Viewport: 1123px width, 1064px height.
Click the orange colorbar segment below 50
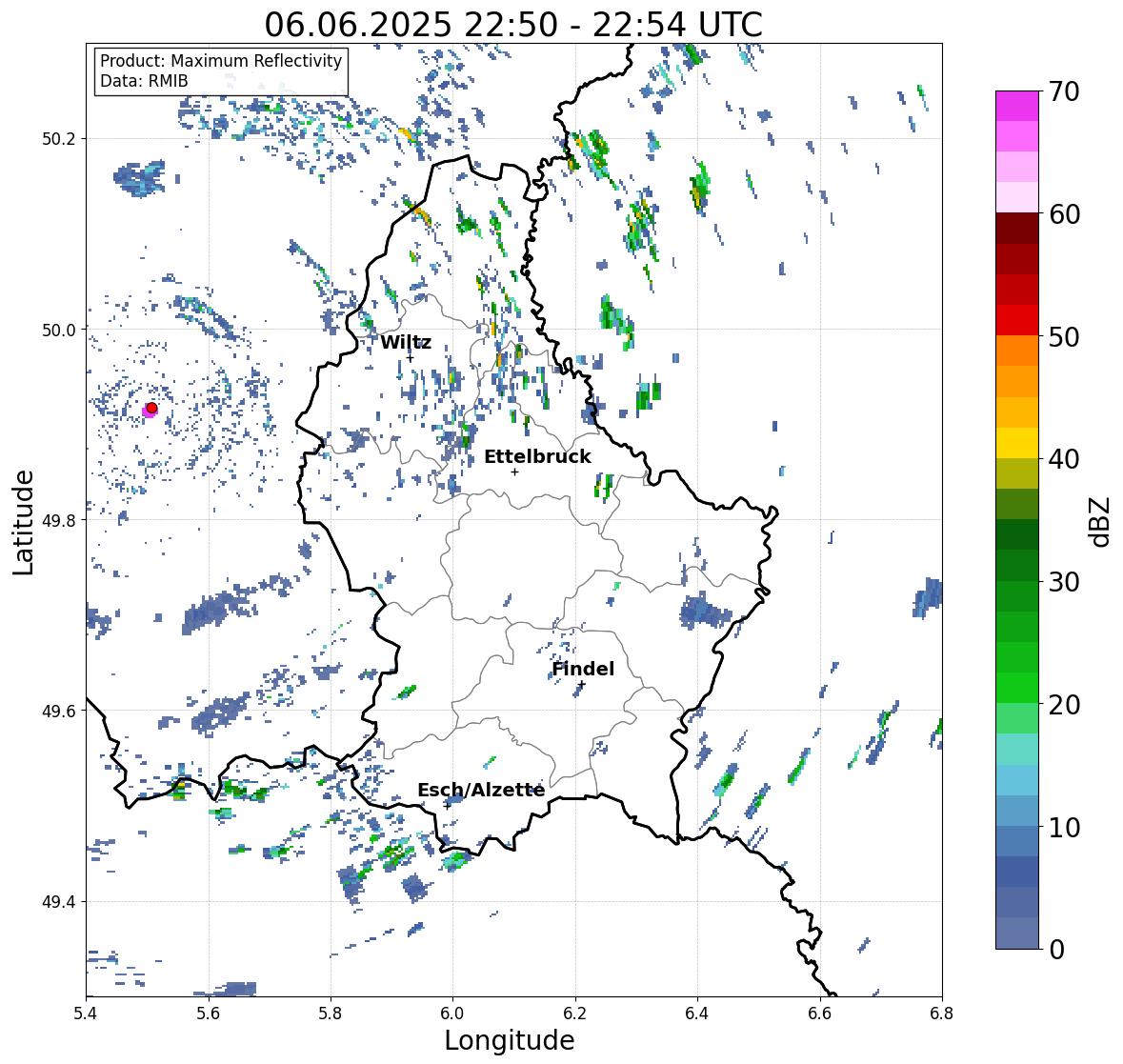point(1017,351)
